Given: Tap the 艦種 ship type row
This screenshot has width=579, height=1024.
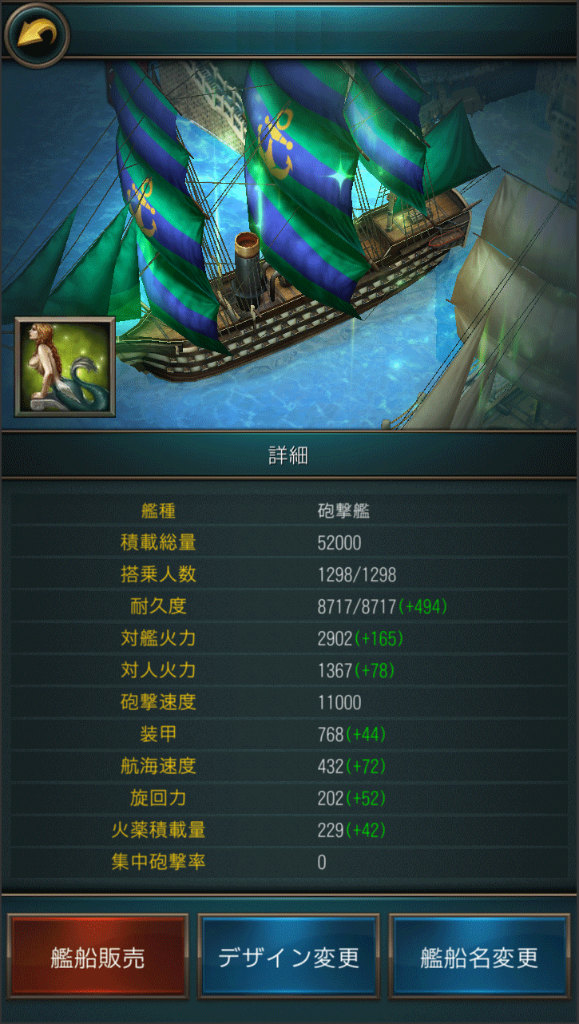Looking at the screenshot, I should click(289, 511).
